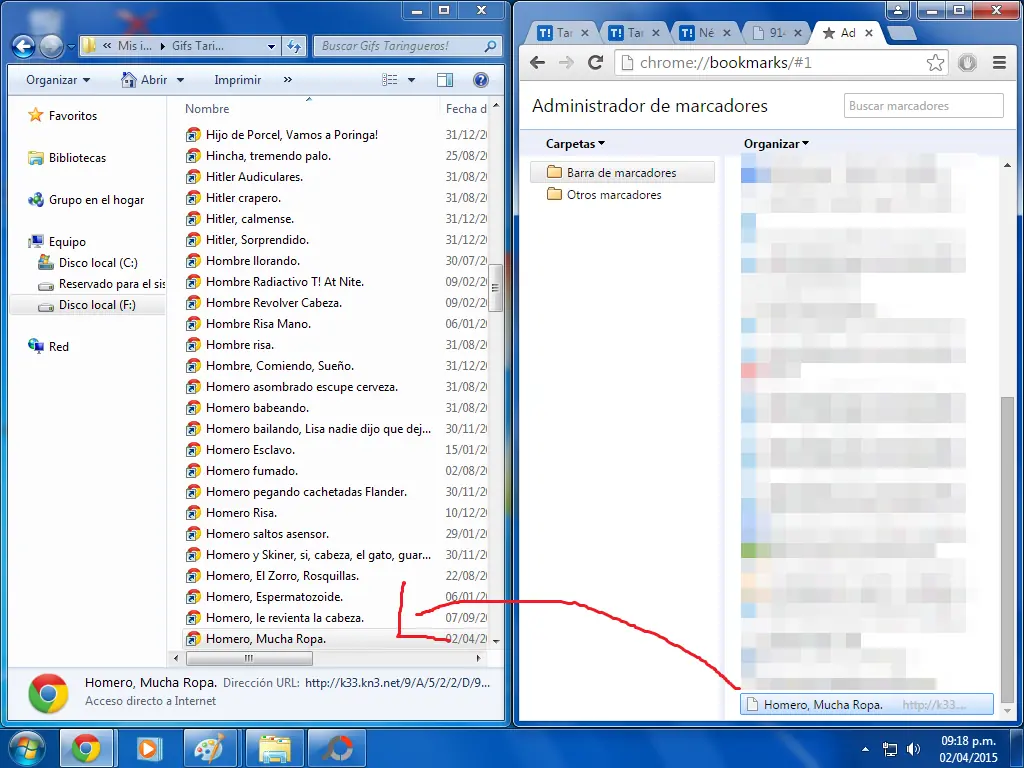The height and width of the screenshot is (768, 1024).
Task: Switch to the third Chrome tab
Action: point(706,33)
